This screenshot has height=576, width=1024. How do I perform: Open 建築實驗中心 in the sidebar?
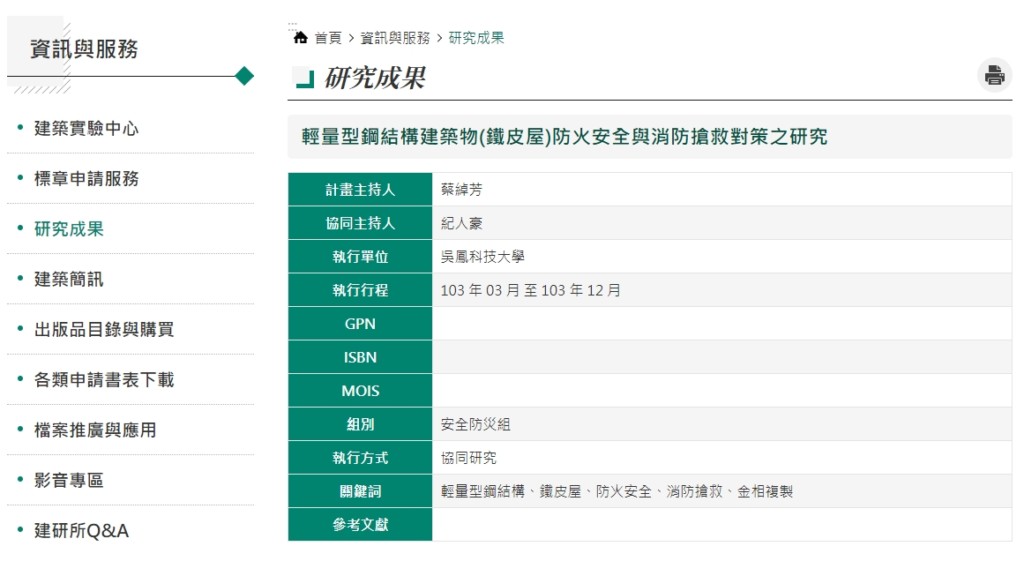(x=86, y=128)
